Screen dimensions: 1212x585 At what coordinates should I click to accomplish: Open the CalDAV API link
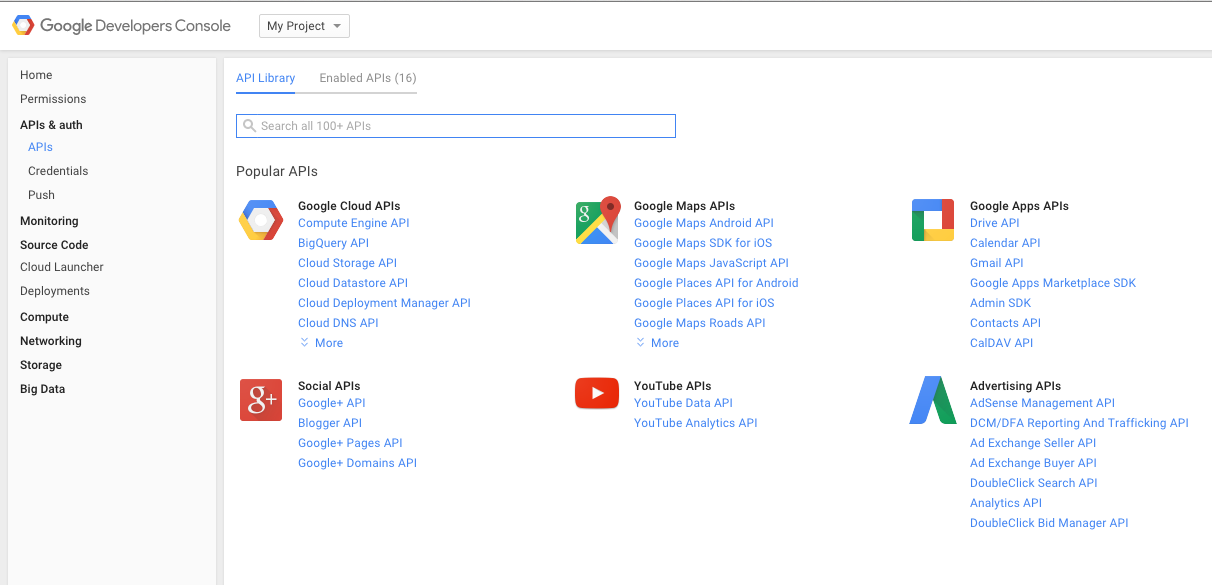coord(1001,343)
